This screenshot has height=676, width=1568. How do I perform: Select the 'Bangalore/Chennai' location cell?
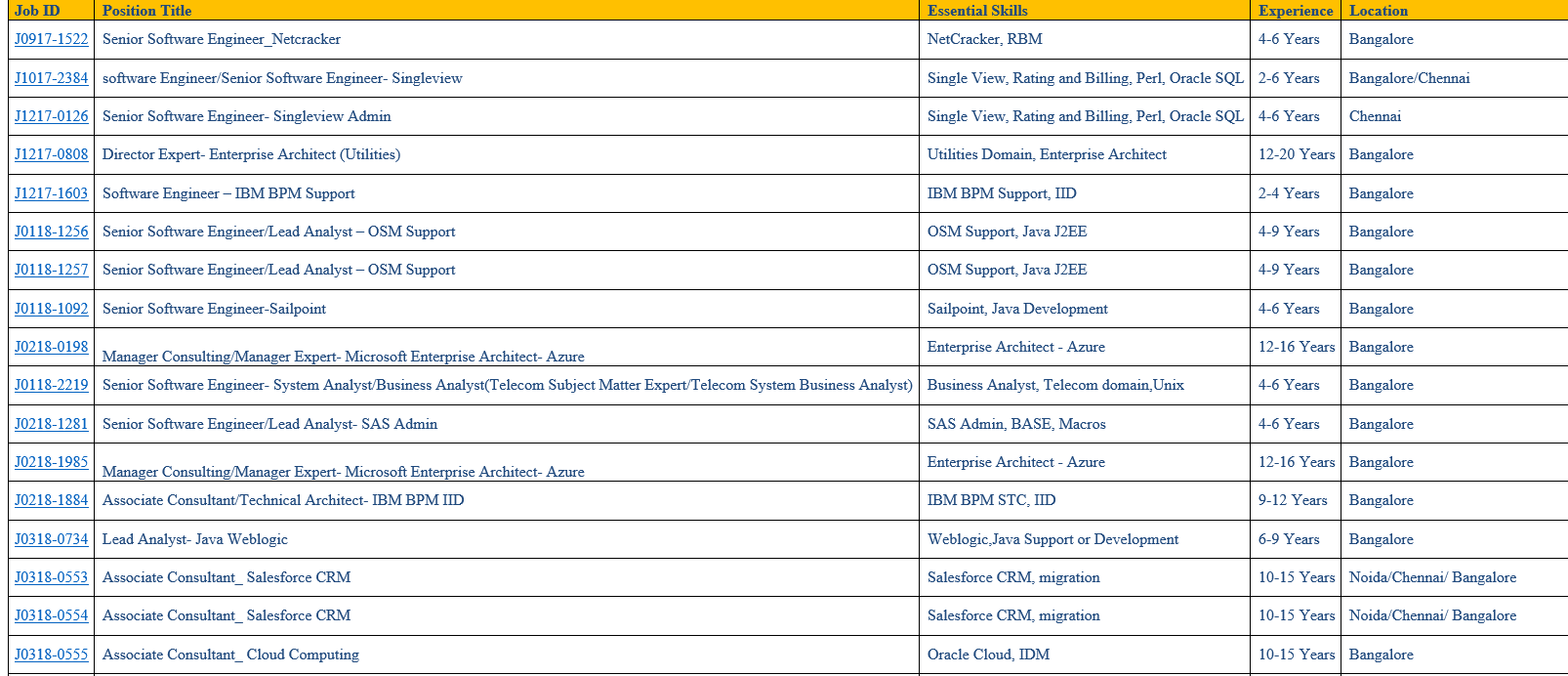pos(1455,78)
